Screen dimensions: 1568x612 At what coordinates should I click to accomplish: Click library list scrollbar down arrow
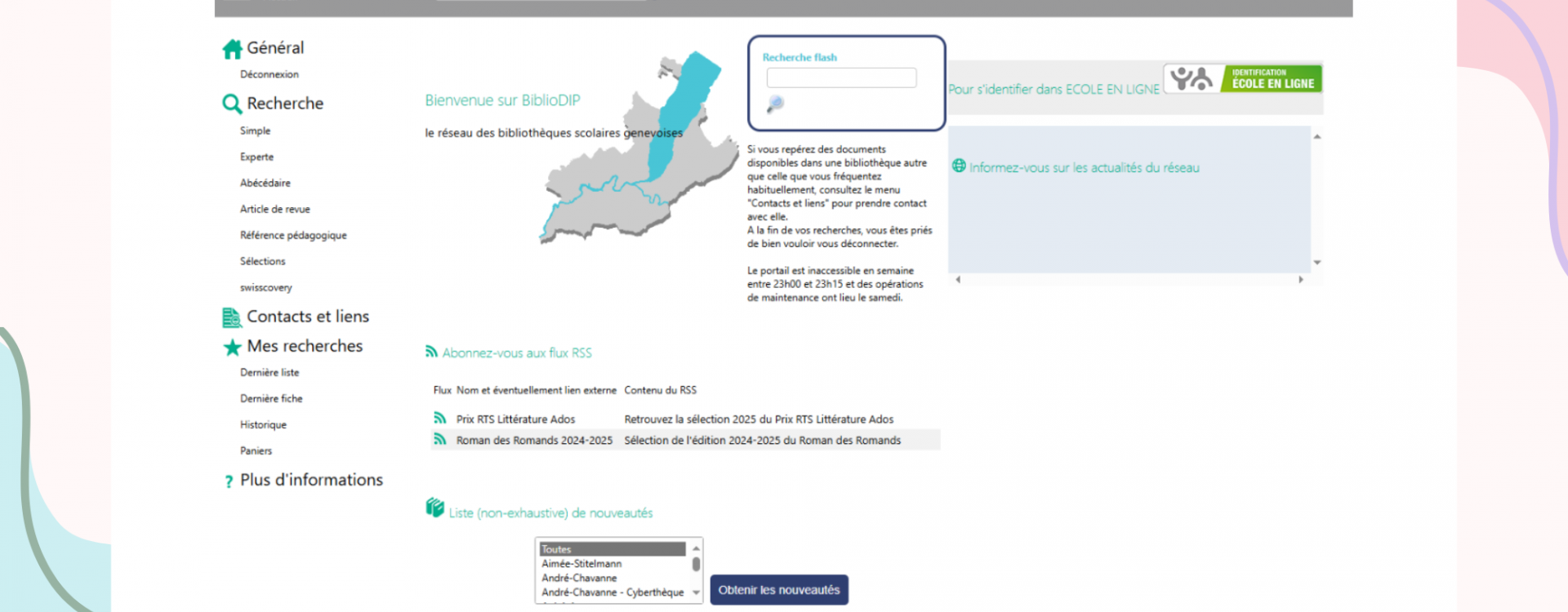[696, 593]
